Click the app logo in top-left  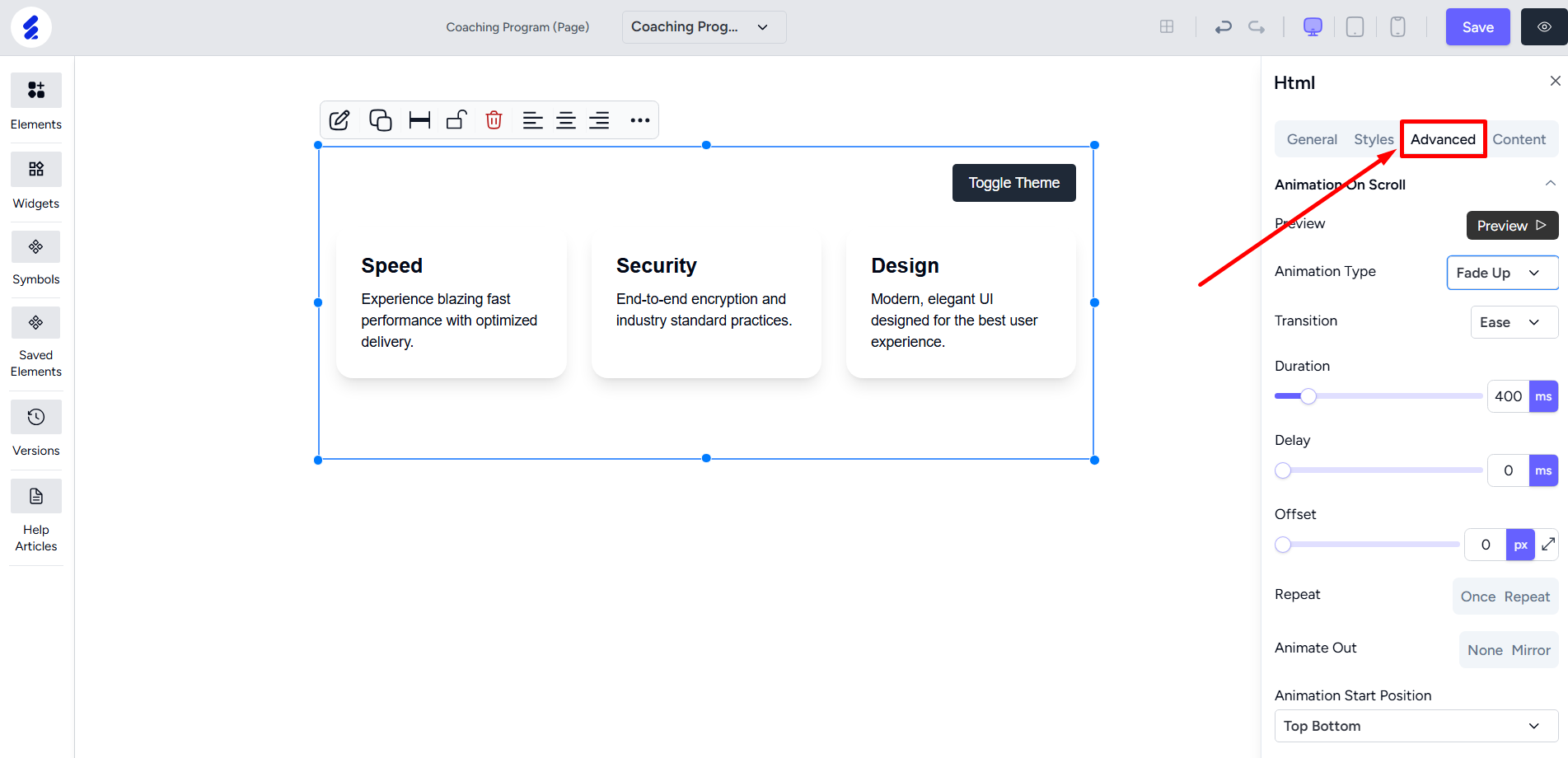coord(31,27)
